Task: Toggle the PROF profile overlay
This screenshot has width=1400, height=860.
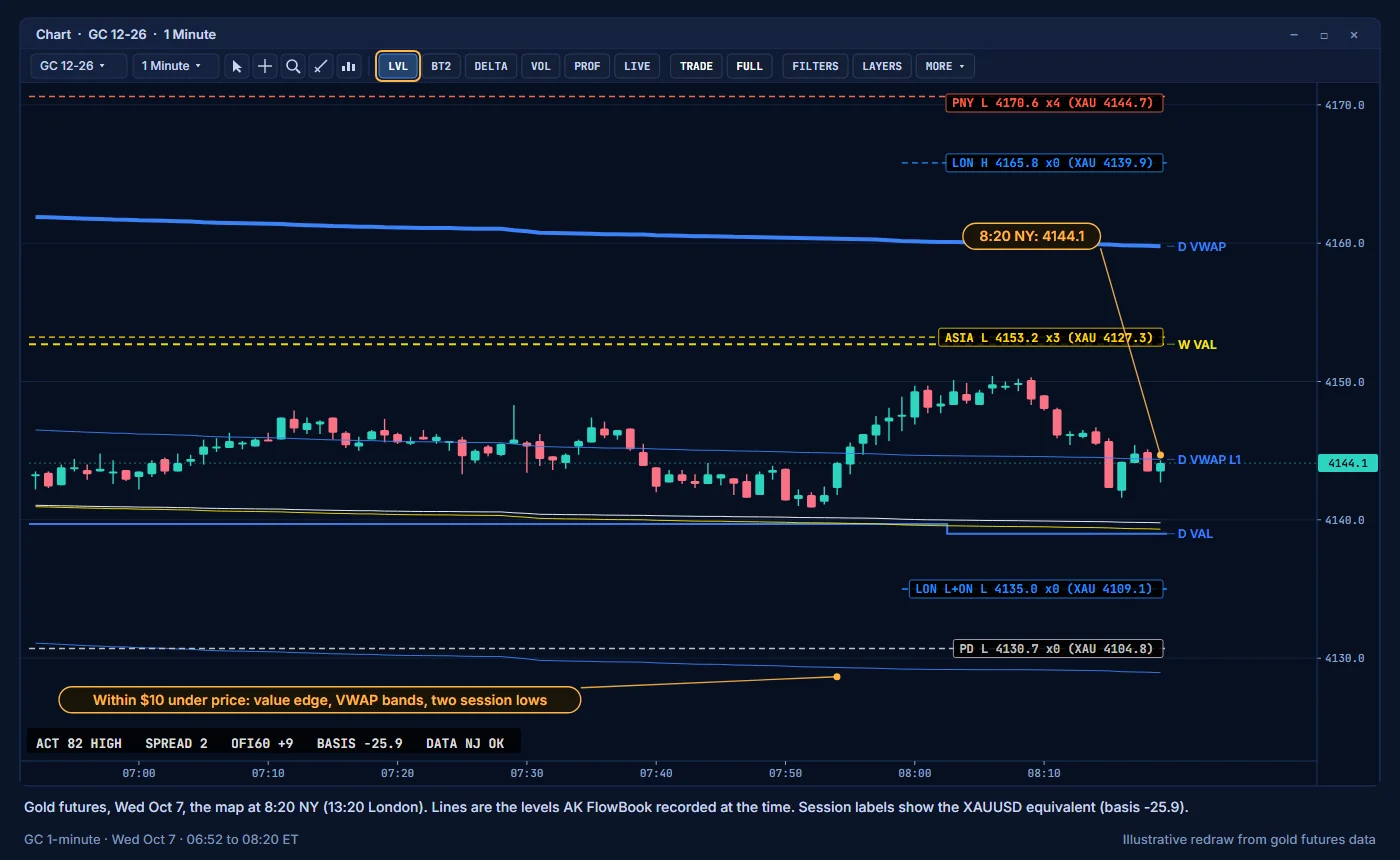Action: [x=588, y=66]
